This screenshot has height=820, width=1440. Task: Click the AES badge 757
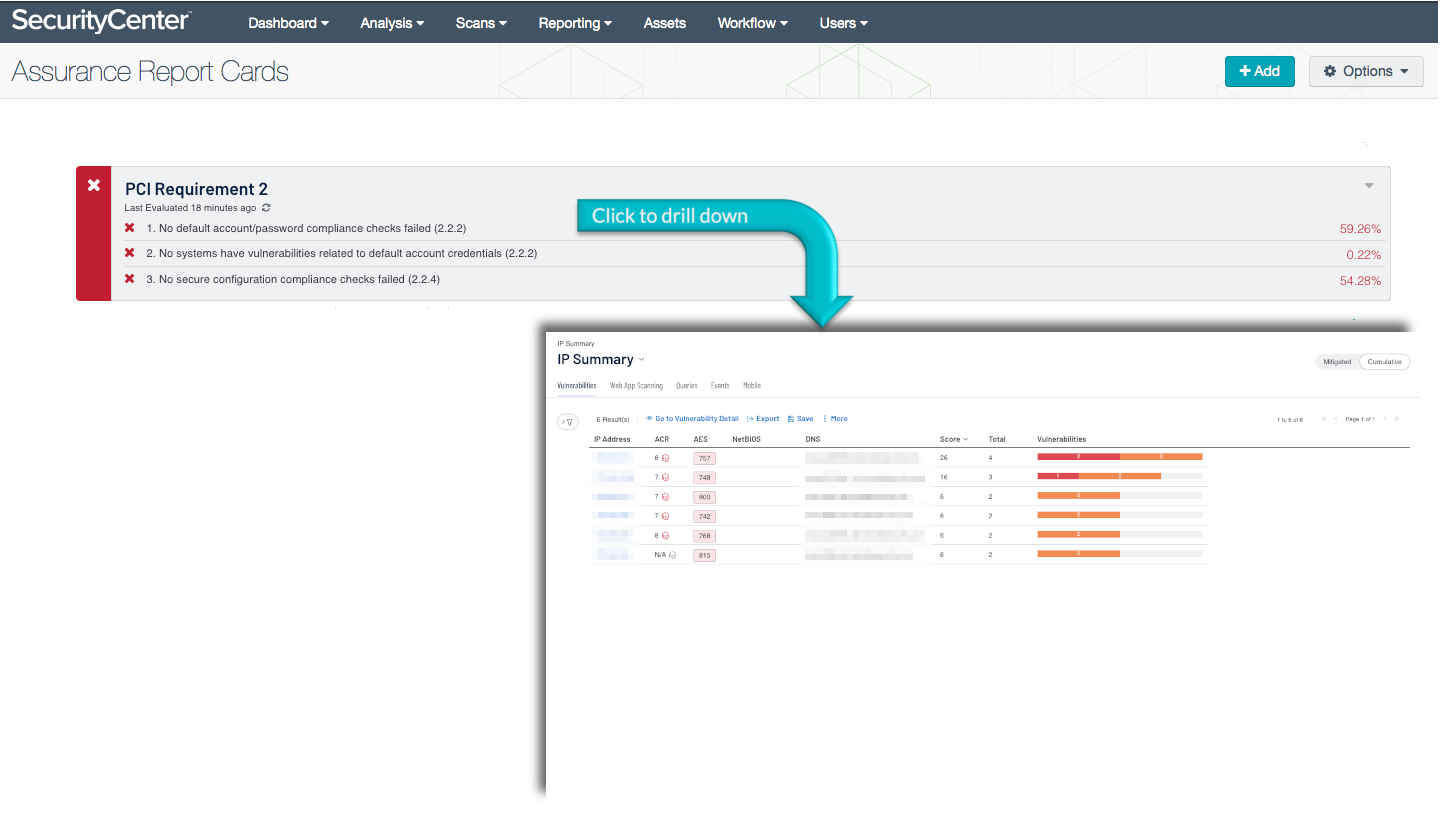(x=705, y=458)
